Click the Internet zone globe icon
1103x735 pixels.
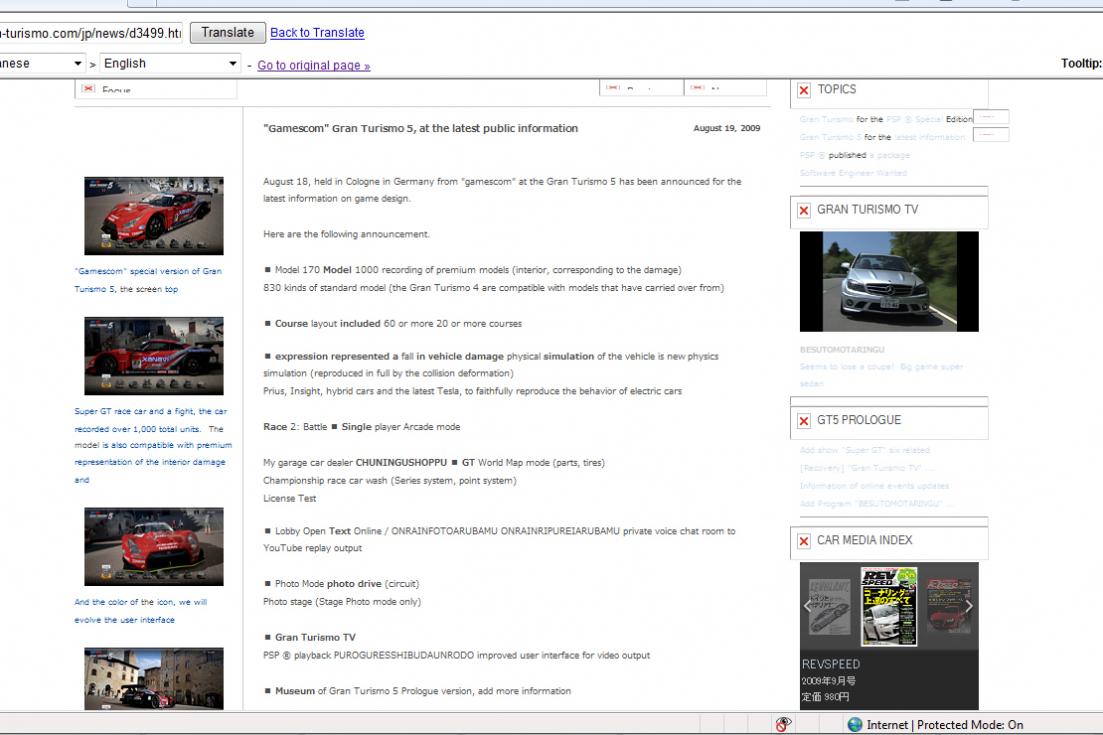point(855,725)
